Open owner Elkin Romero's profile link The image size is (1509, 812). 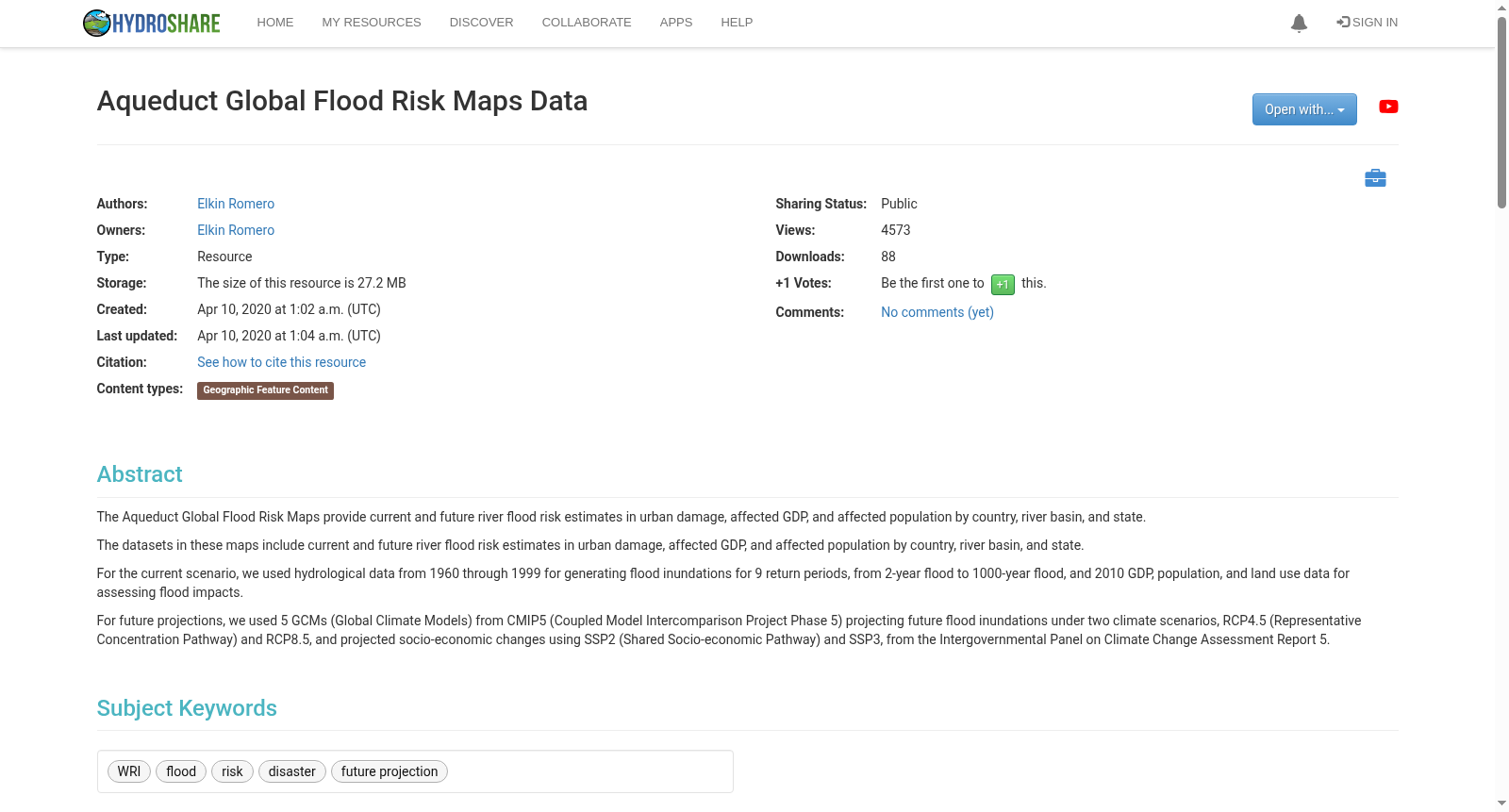click(236, 230)
